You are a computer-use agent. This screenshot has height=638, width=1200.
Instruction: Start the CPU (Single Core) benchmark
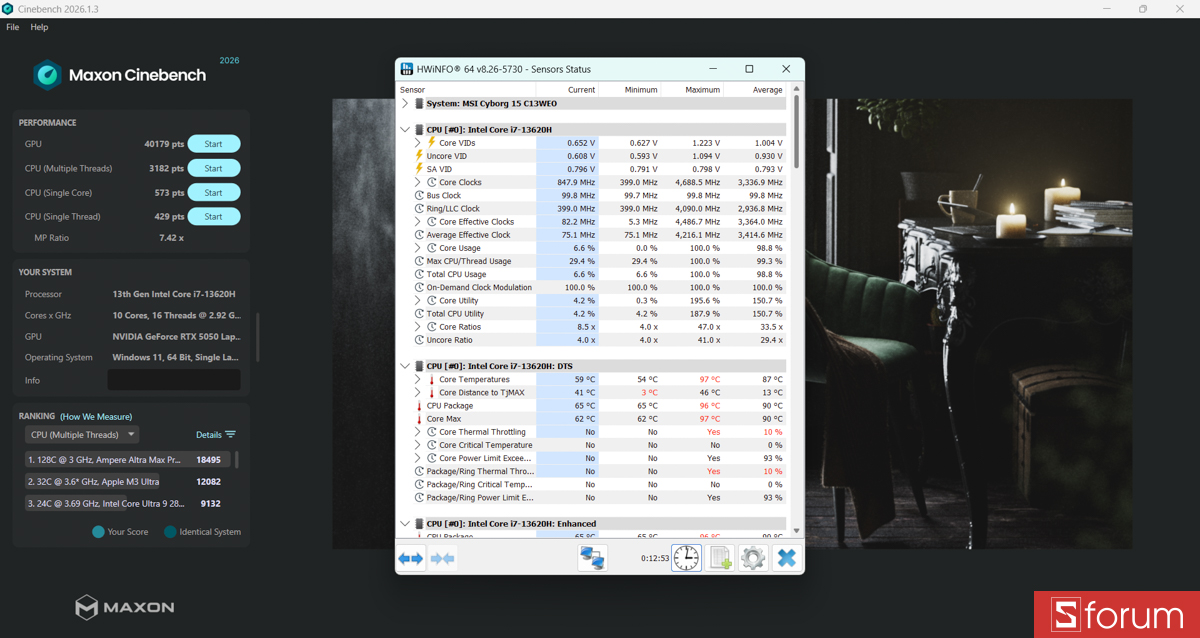click(x=214, y=192)
